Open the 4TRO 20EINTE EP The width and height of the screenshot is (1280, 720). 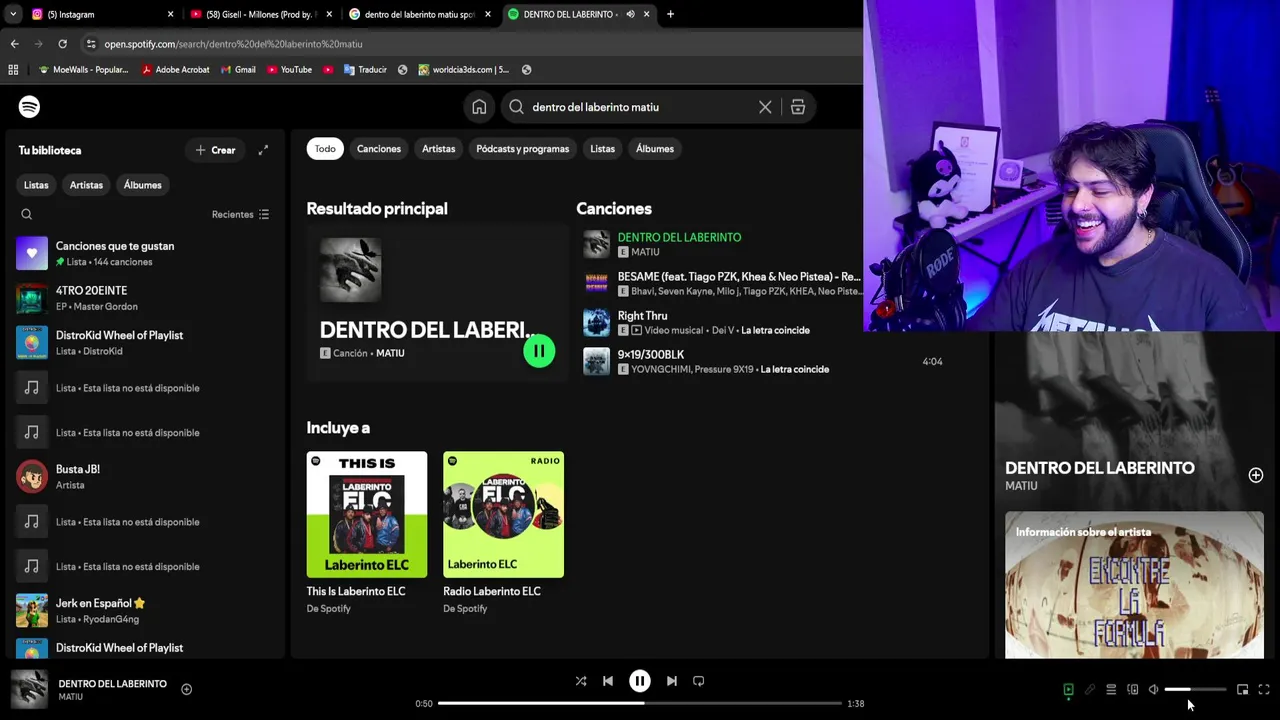(144, 298)
